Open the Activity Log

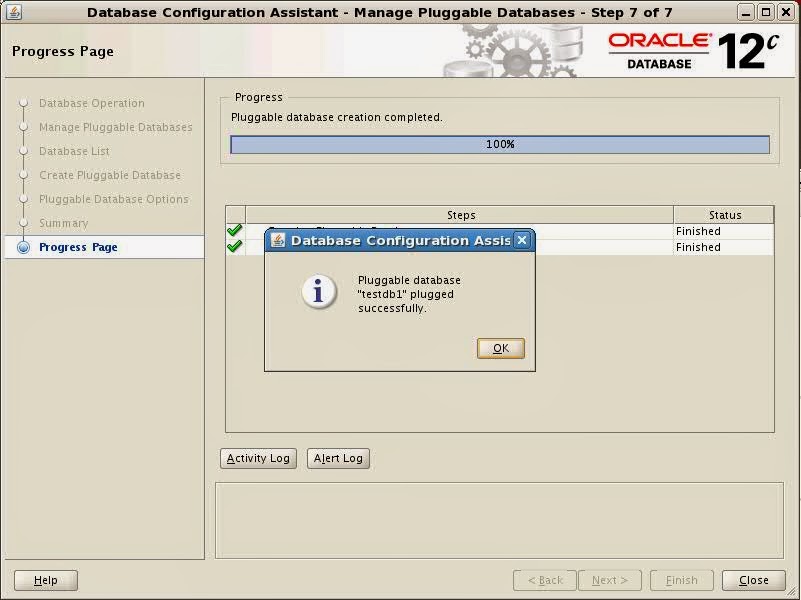tap(258, 458)
